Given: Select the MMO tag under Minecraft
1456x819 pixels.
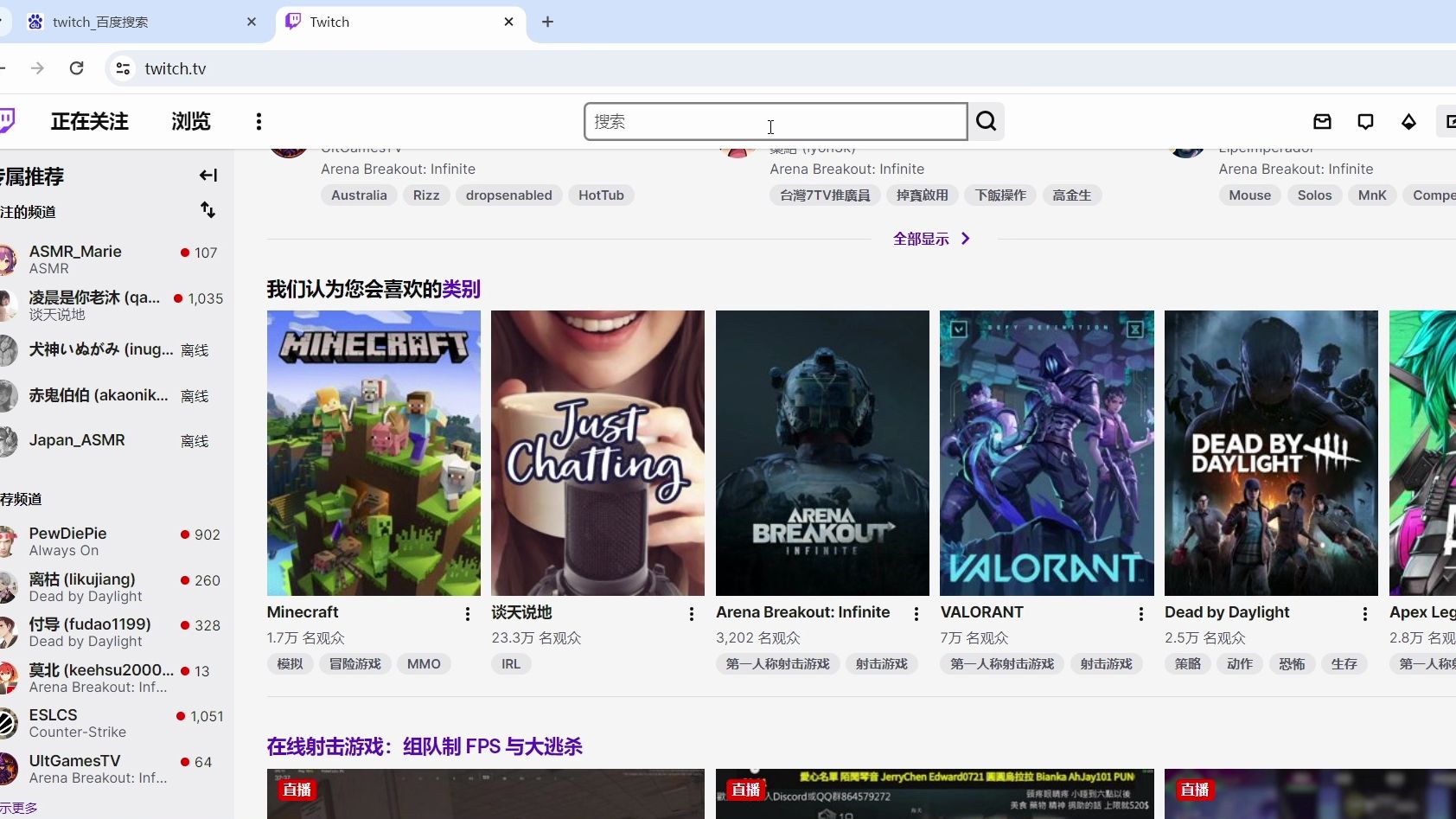Looking at the screenshot, I should [x=424, y=664].
